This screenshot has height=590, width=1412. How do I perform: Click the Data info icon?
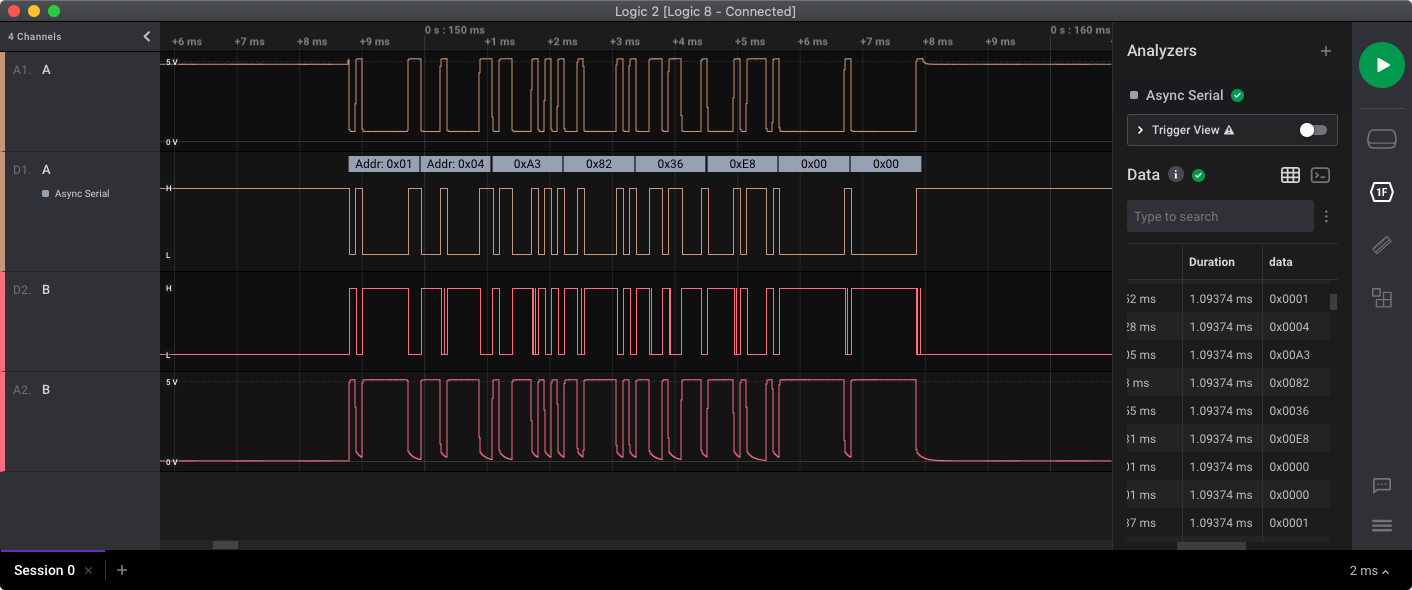pyautogui.click(x=1176, y=174)
